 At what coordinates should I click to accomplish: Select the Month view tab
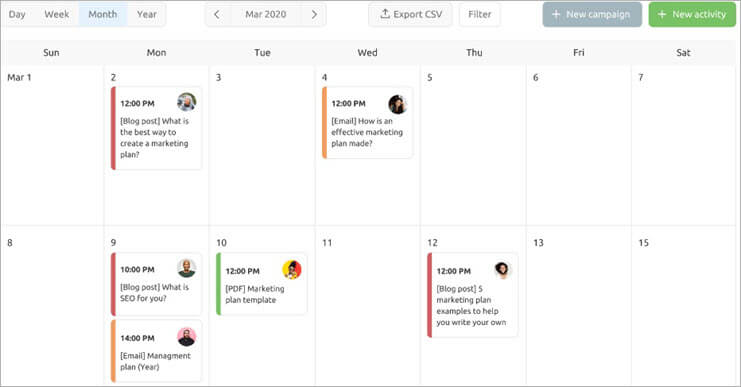click(x=103, y=15)
